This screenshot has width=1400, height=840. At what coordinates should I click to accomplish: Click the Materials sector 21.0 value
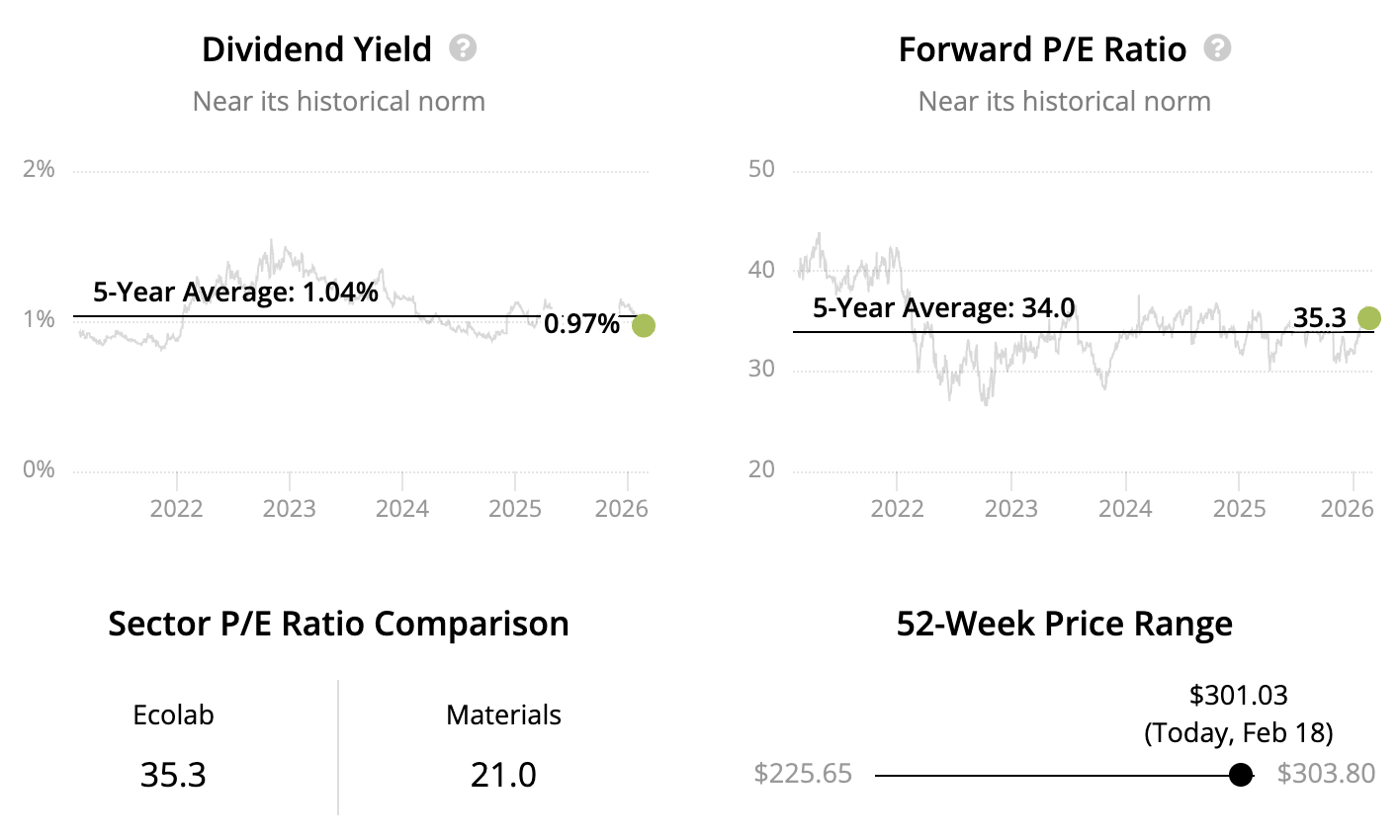click(x=503, y=774)
